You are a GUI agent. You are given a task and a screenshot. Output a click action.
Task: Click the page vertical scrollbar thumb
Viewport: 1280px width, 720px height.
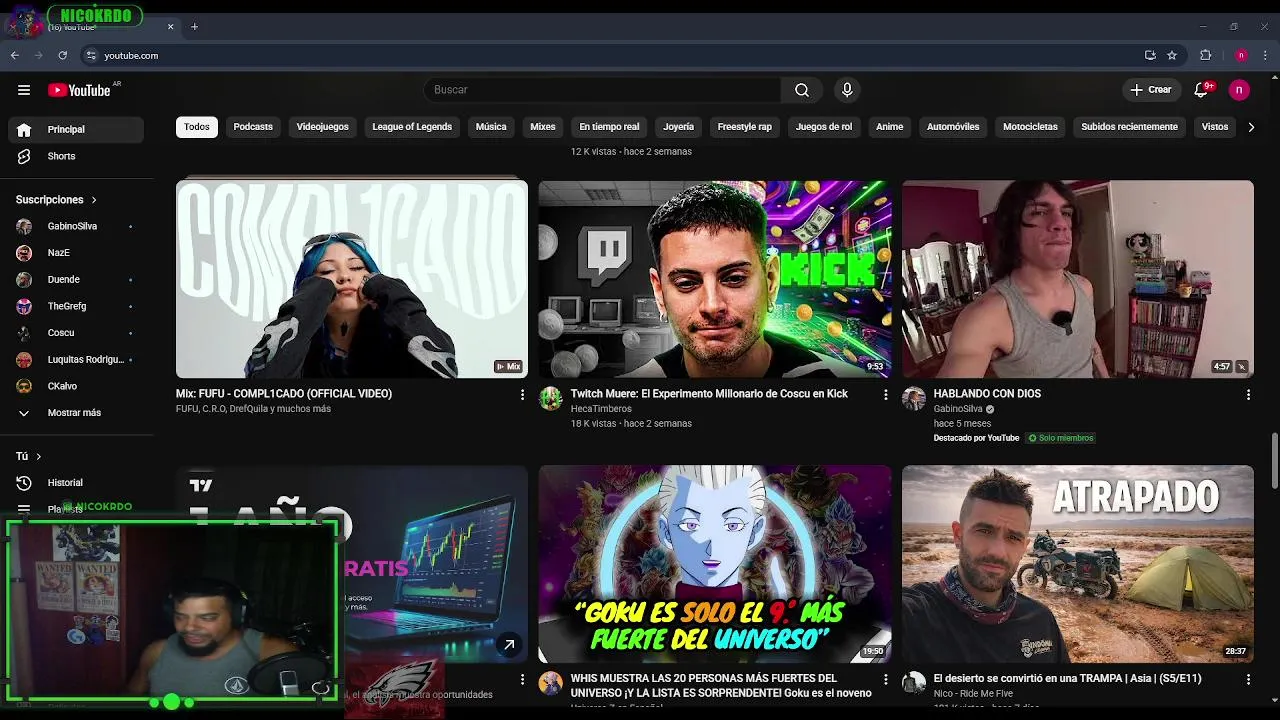pos(1274,462)
